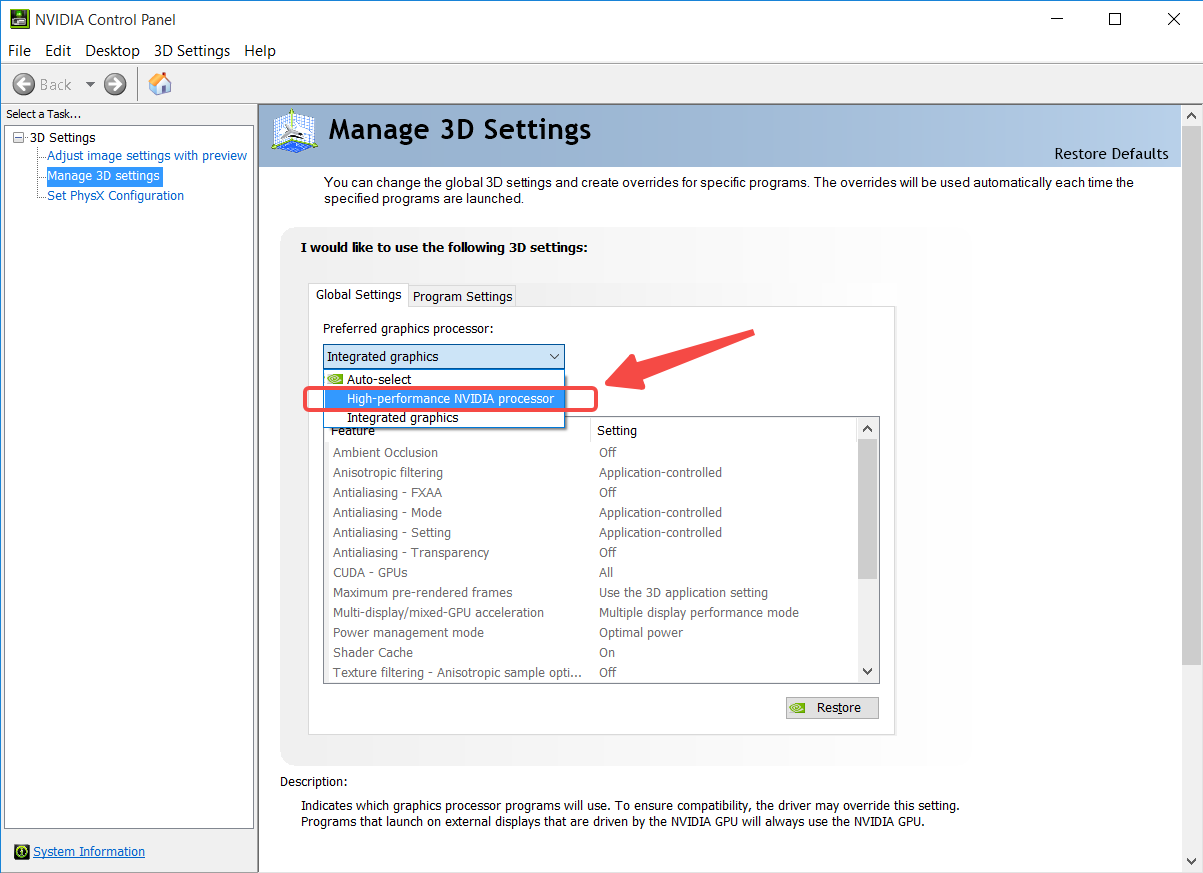The image size is (1203, 873).
Task: Select the Global Settings tab
Action: [358, 294]
